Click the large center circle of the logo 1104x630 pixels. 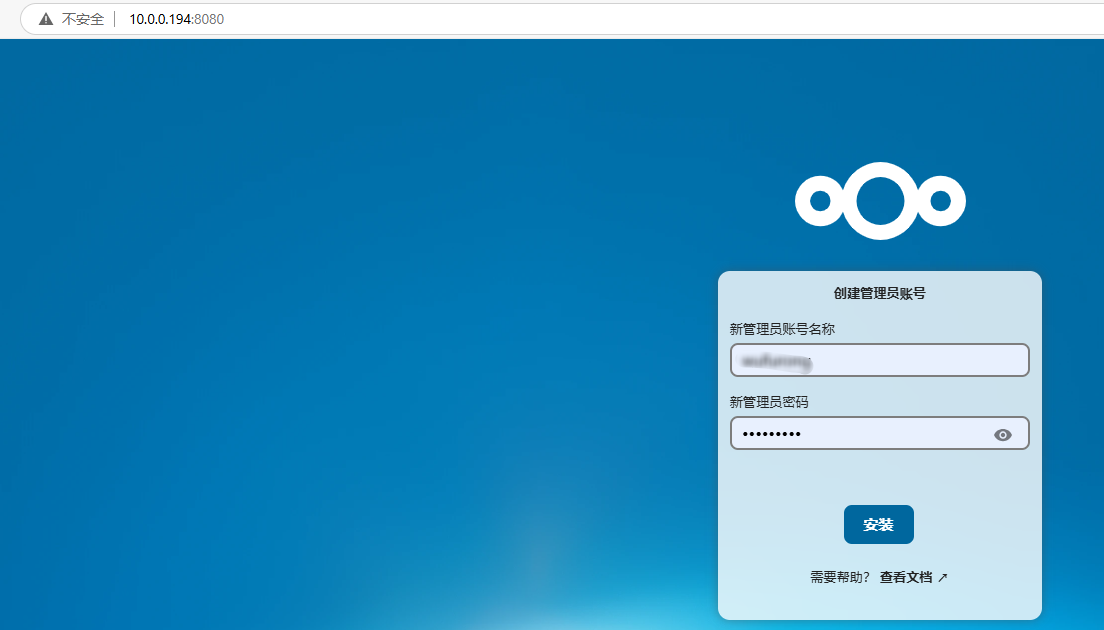point(880,201)
